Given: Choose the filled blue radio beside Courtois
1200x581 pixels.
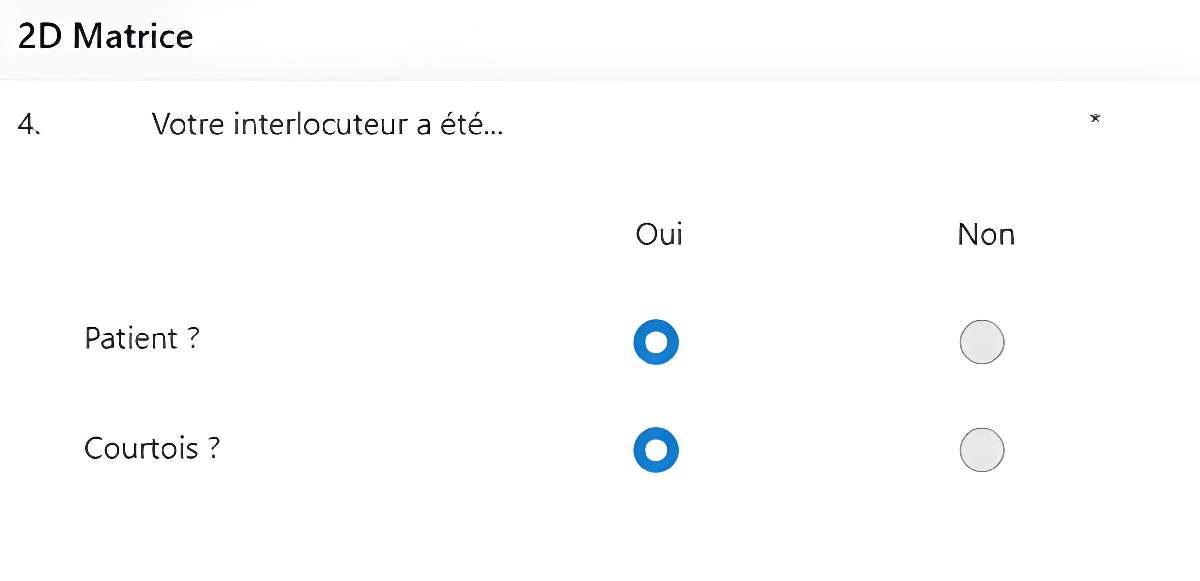Looking at the screenshot, I should 656,450.
